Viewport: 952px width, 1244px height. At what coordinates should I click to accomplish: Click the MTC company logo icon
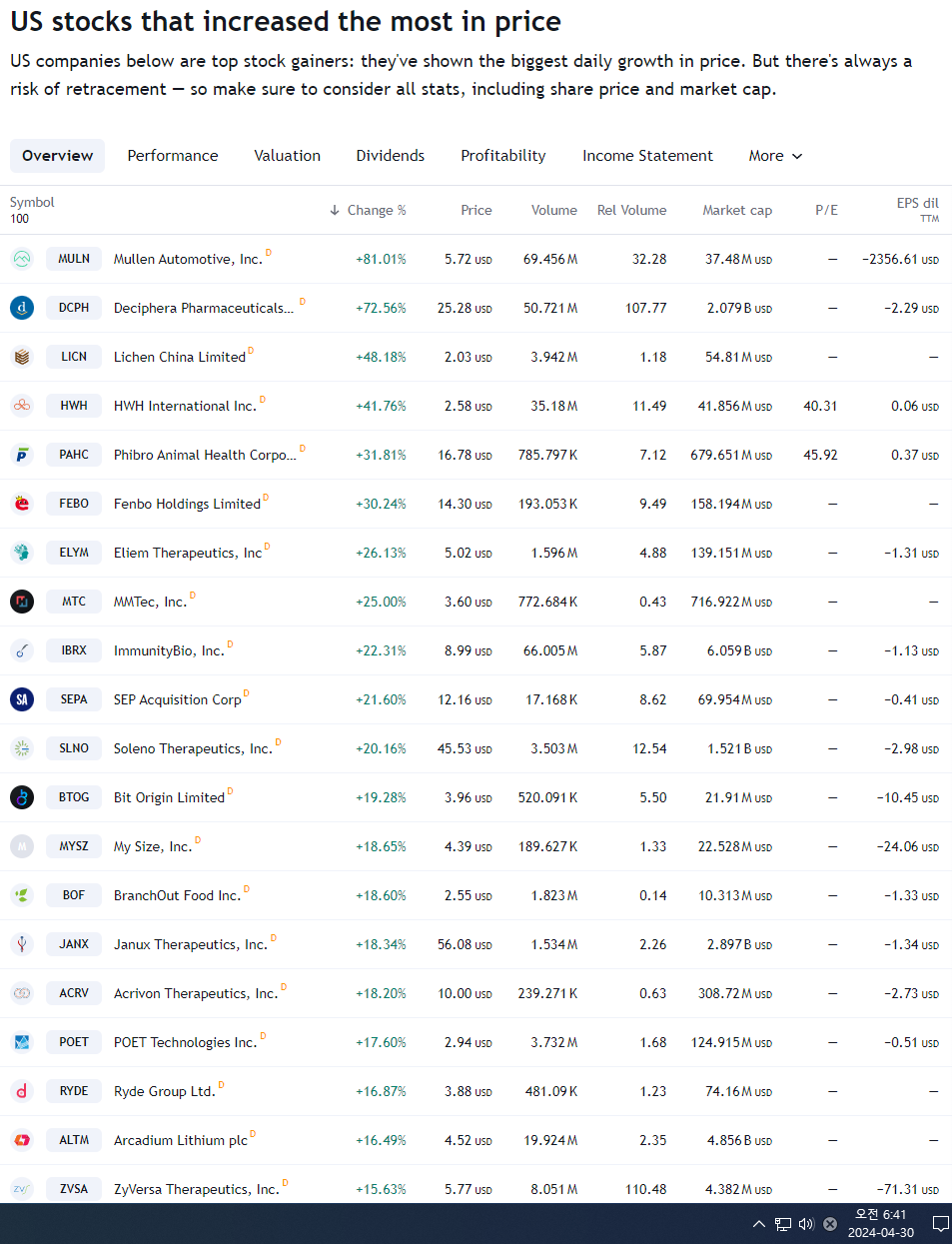[22, 602]
